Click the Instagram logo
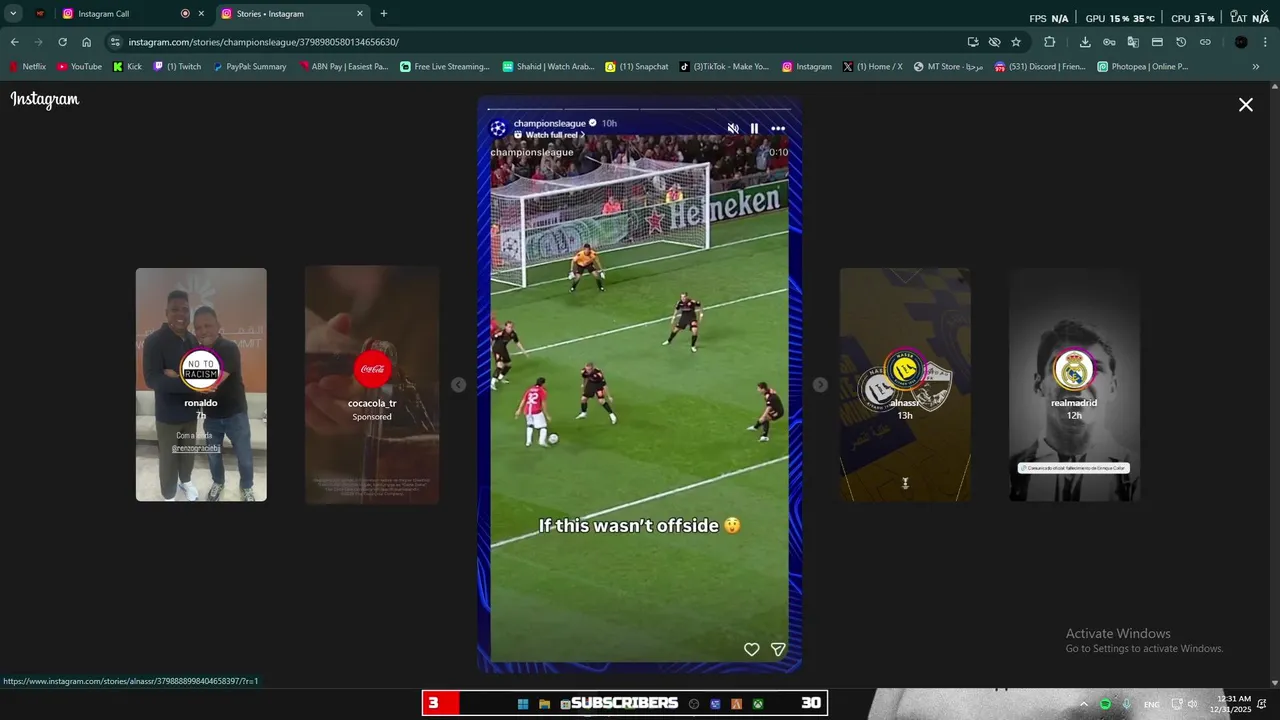Screen dimensions: 1280x720 [45, 99]
